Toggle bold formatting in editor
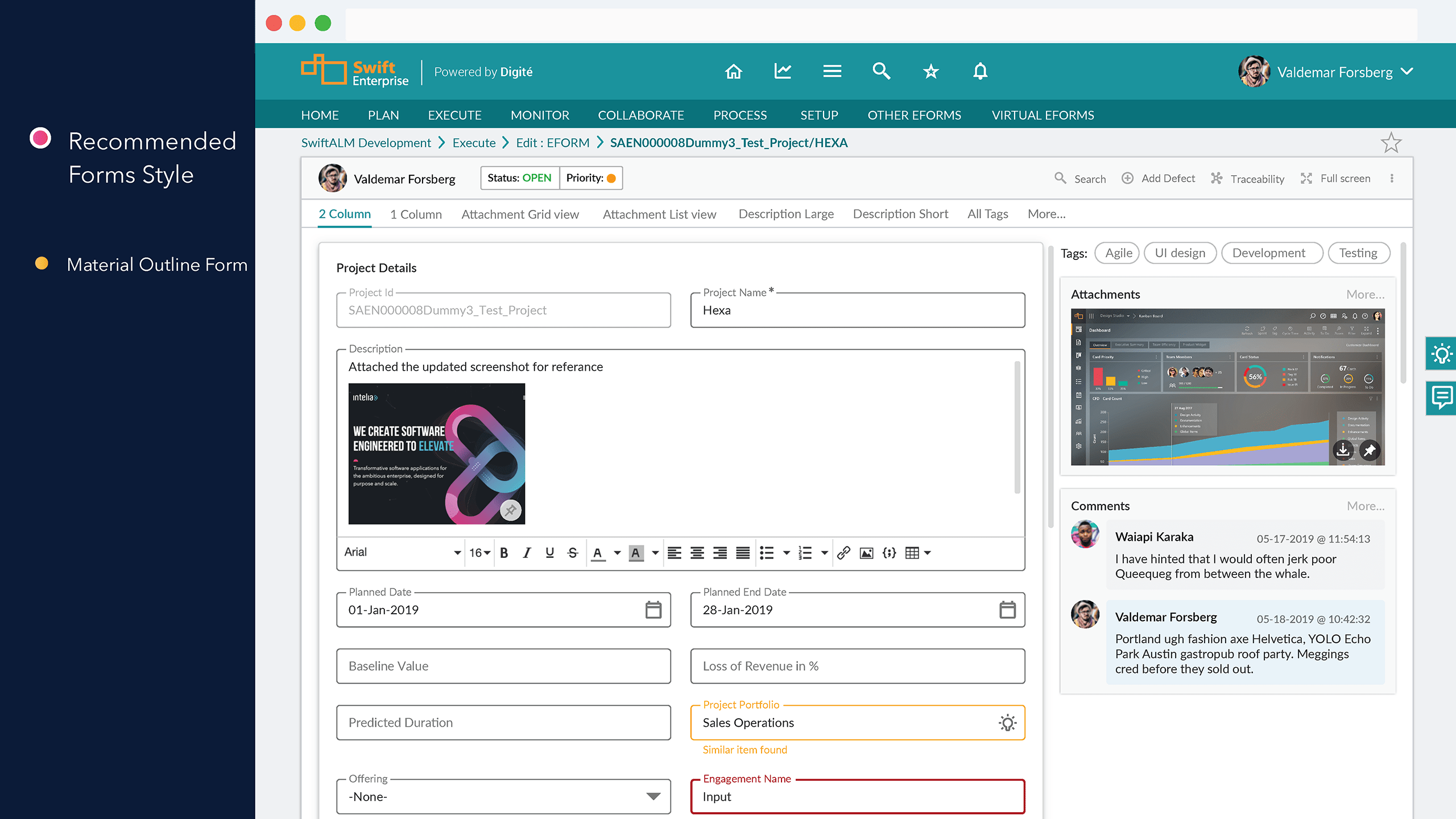This screenshot has width=1456, height=819. [504, 553]
